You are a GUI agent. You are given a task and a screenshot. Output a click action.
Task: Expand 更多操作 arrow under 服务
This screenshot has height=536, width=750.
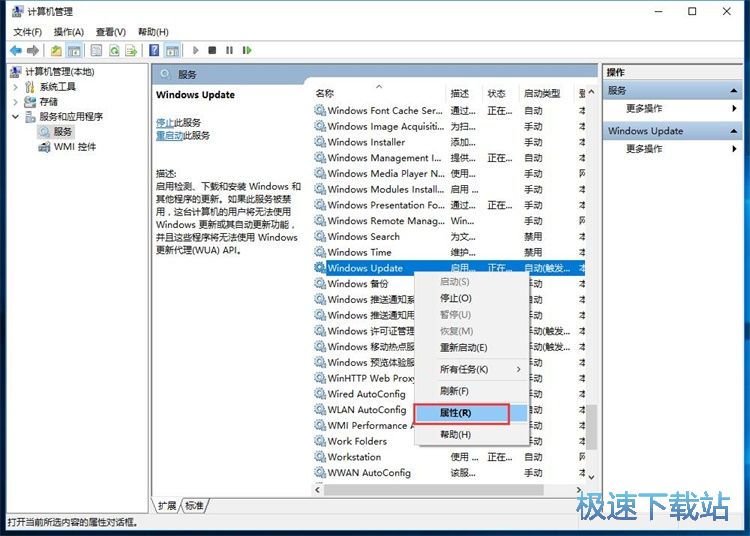pos(734,109)
